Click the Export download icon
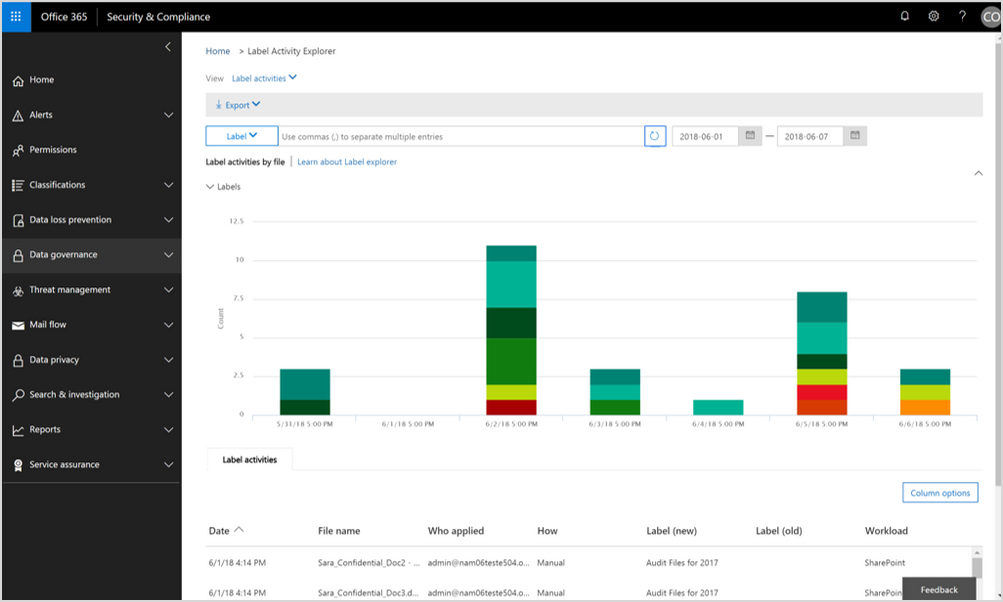Image resolution: width=1003 pixels, height=602 pixels. coord(220,104)
